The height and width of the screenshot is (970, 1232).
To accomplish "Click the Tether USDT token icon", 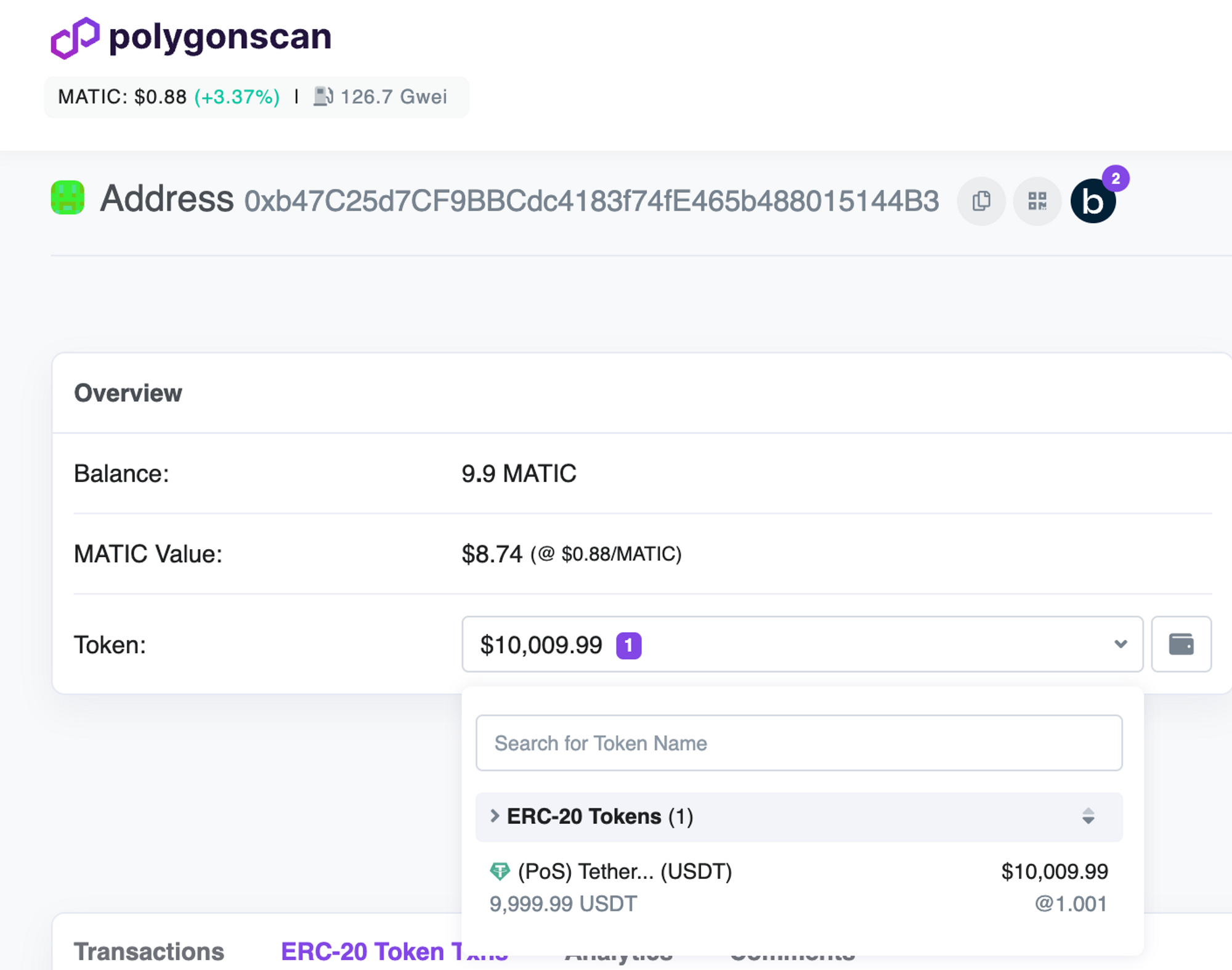I will [500, 871].
